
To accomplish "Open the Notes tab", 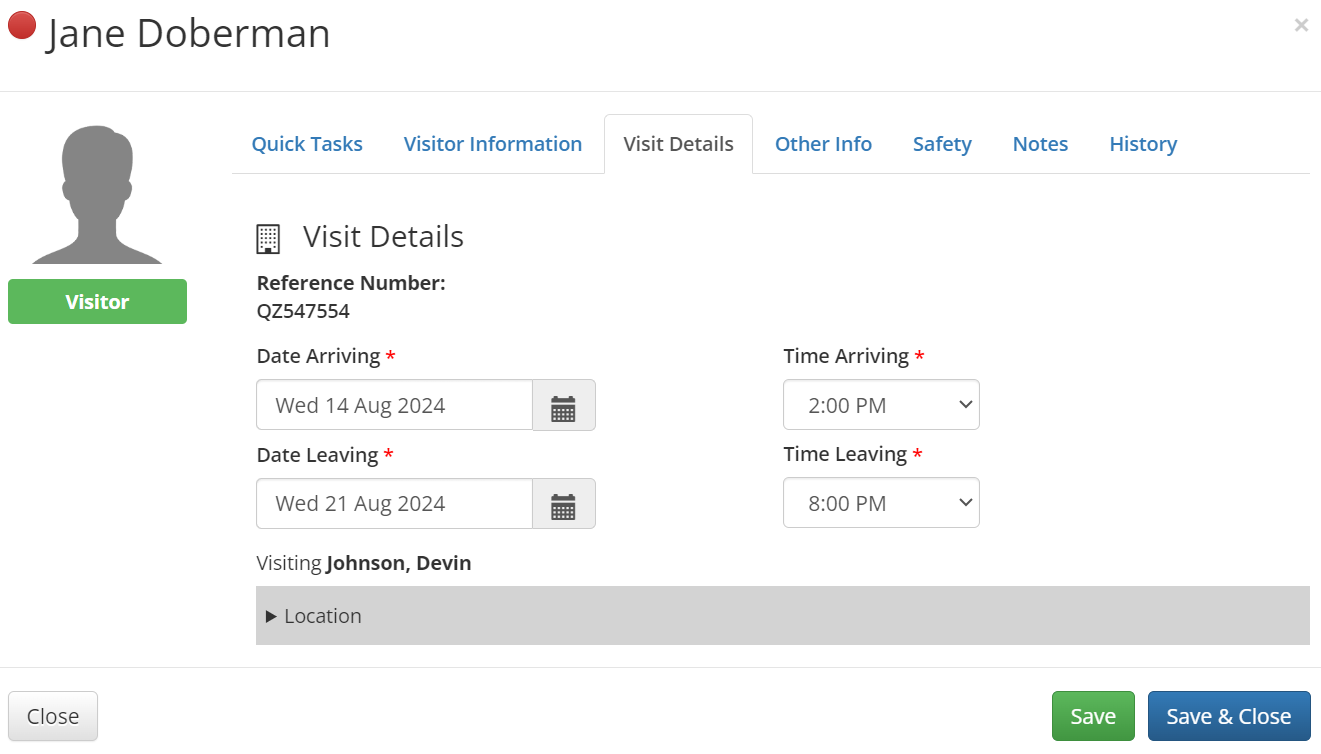I will pyautogui.click(x=1040, y=144).
